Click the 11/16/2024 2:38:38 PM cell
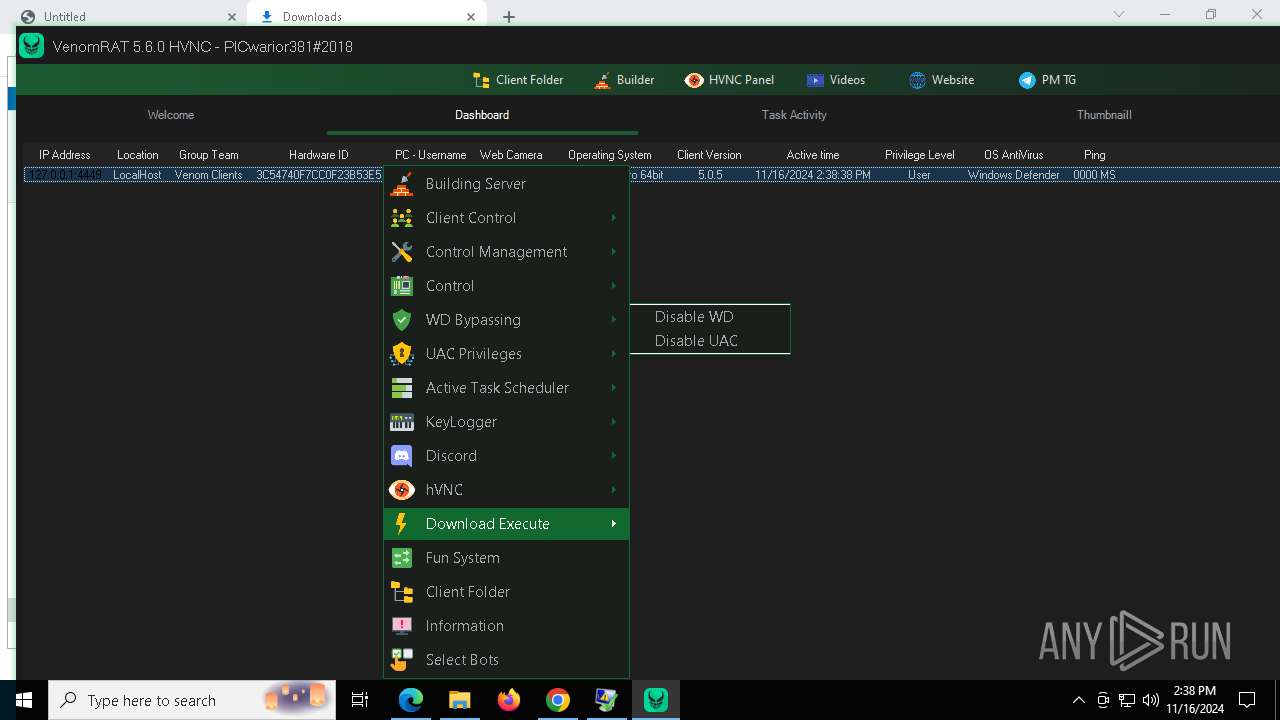 [813, 175]
